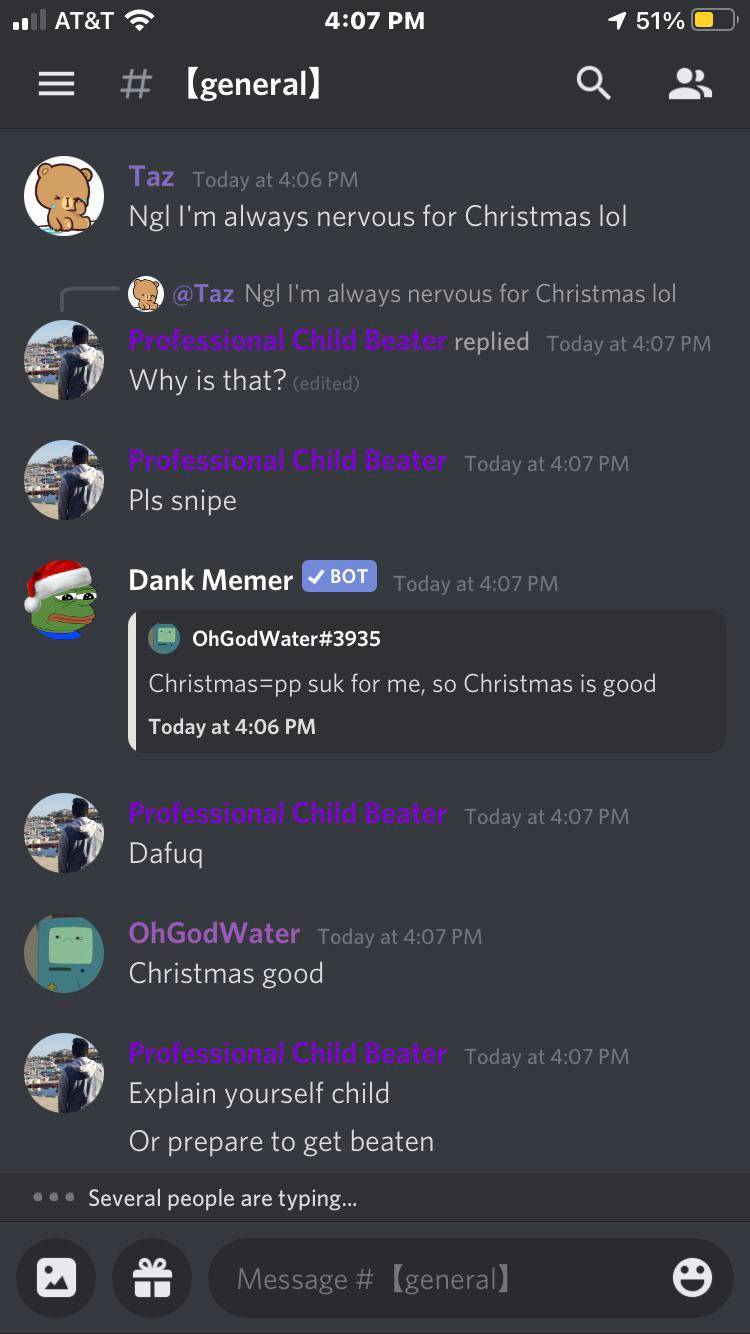Viewport: 750px width, 1334px height.
Task: Tap the search magnifier icon
Action: pos(593,84)
